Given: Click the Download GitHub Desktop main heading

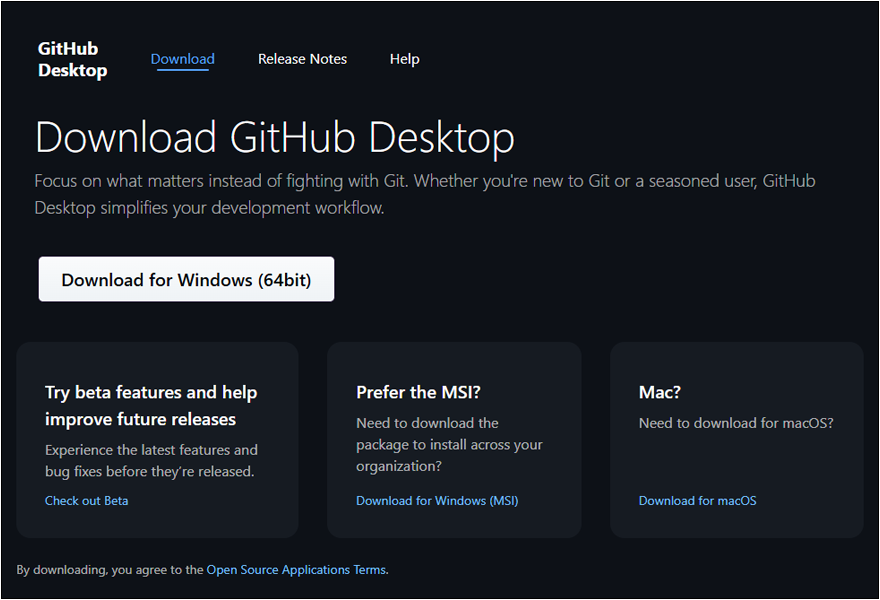Looking at the screenshot, I should click(274, 138).
